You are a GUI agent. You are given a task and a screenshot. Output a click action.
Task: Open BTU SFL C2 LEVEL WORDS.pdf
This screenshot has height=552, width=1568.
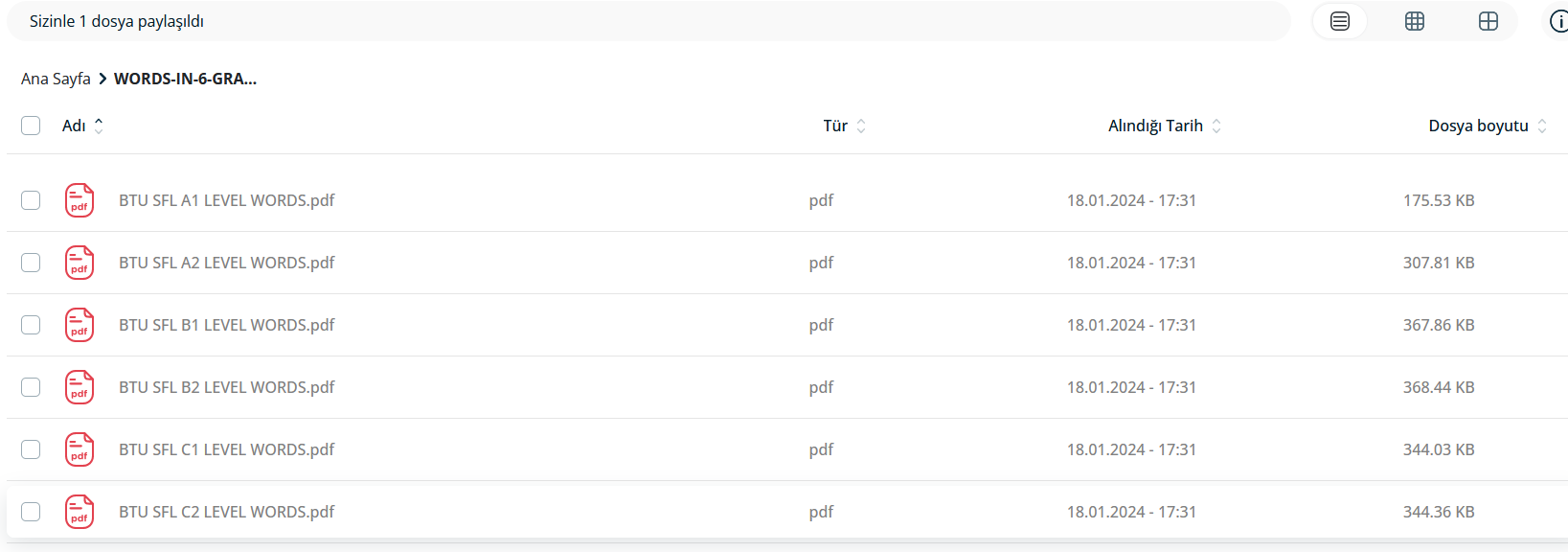[227, 512]
